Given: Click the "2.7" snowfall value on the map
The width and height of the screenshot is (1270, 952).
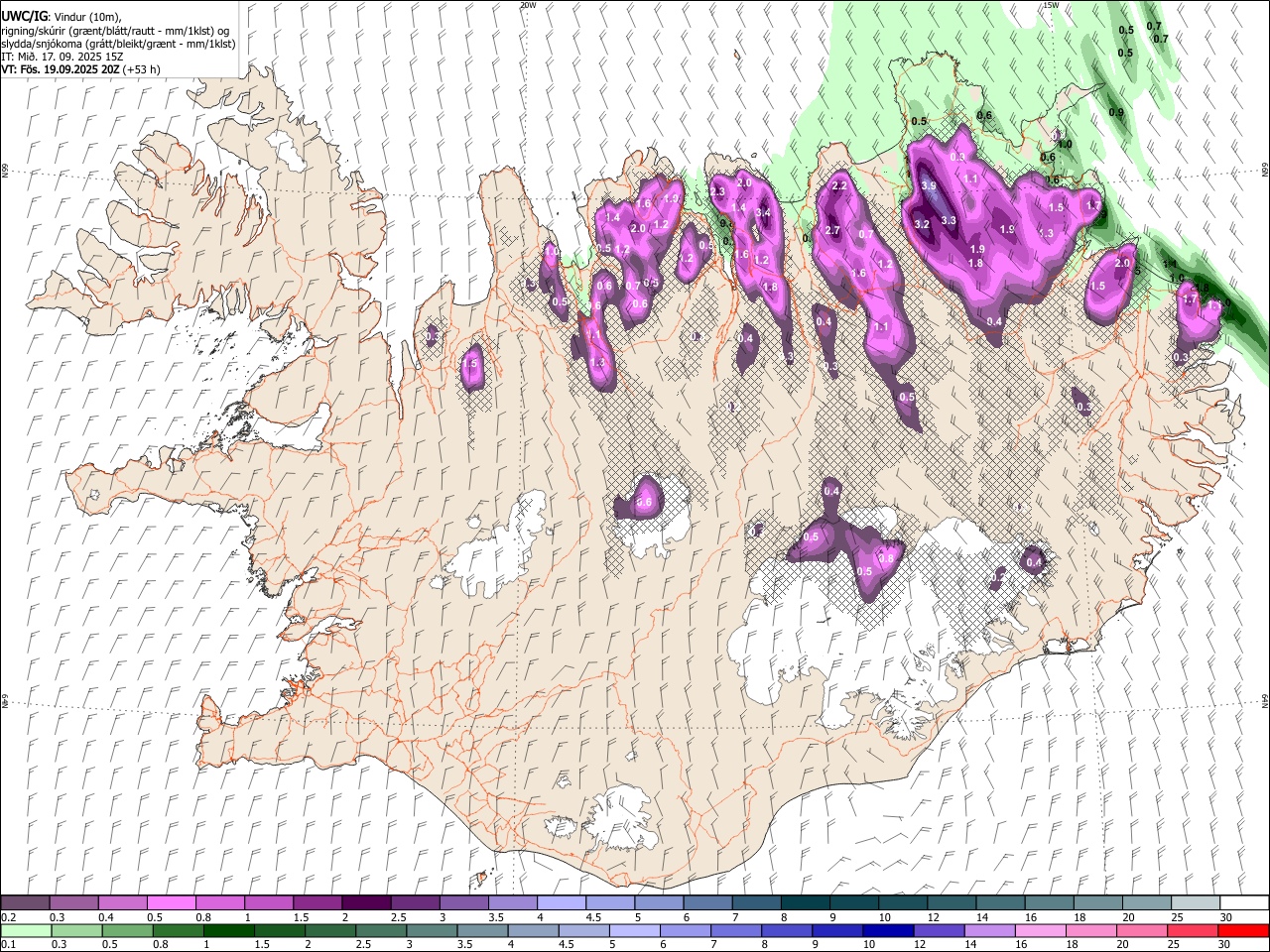Looking at the screenshot, I should tap(832, 231).
